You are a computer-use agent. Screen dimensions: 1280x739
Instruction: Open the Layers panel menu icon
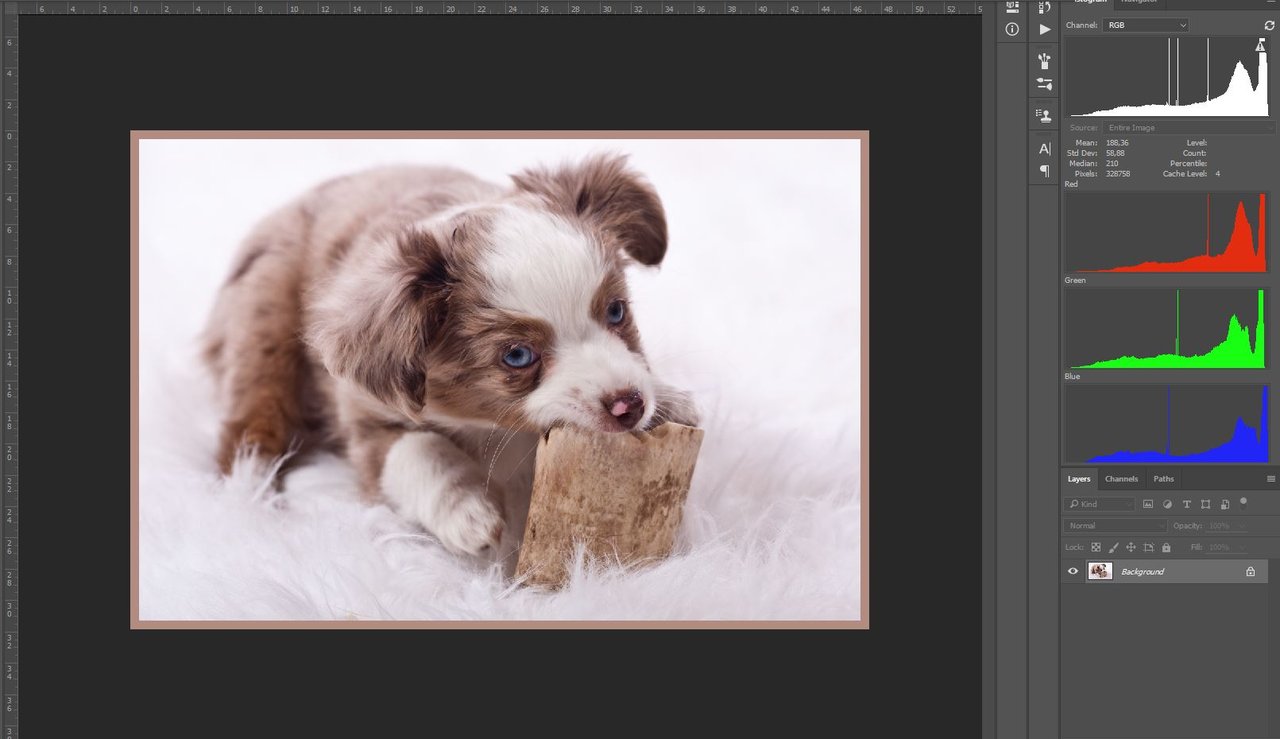coord(1271,479)
